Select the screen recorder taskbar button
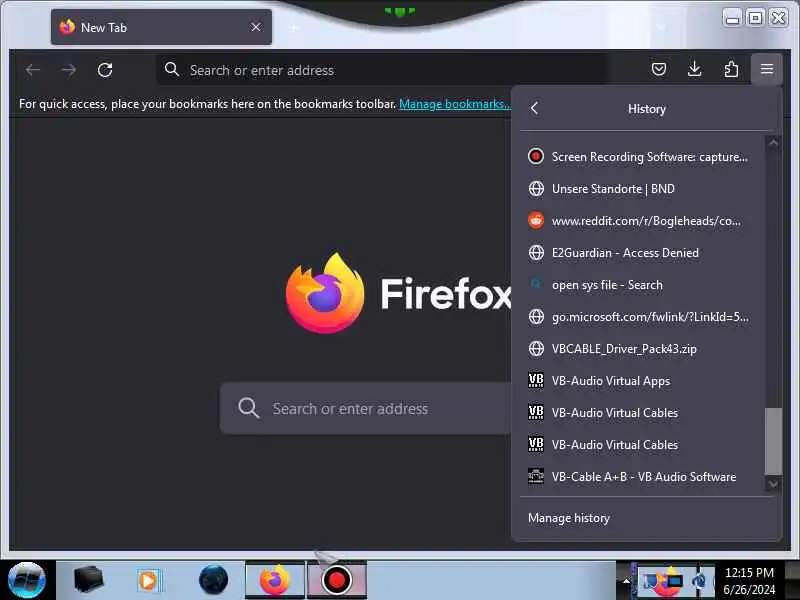The height and width of the screenshot is (600, 800). [x=337, y=580]
